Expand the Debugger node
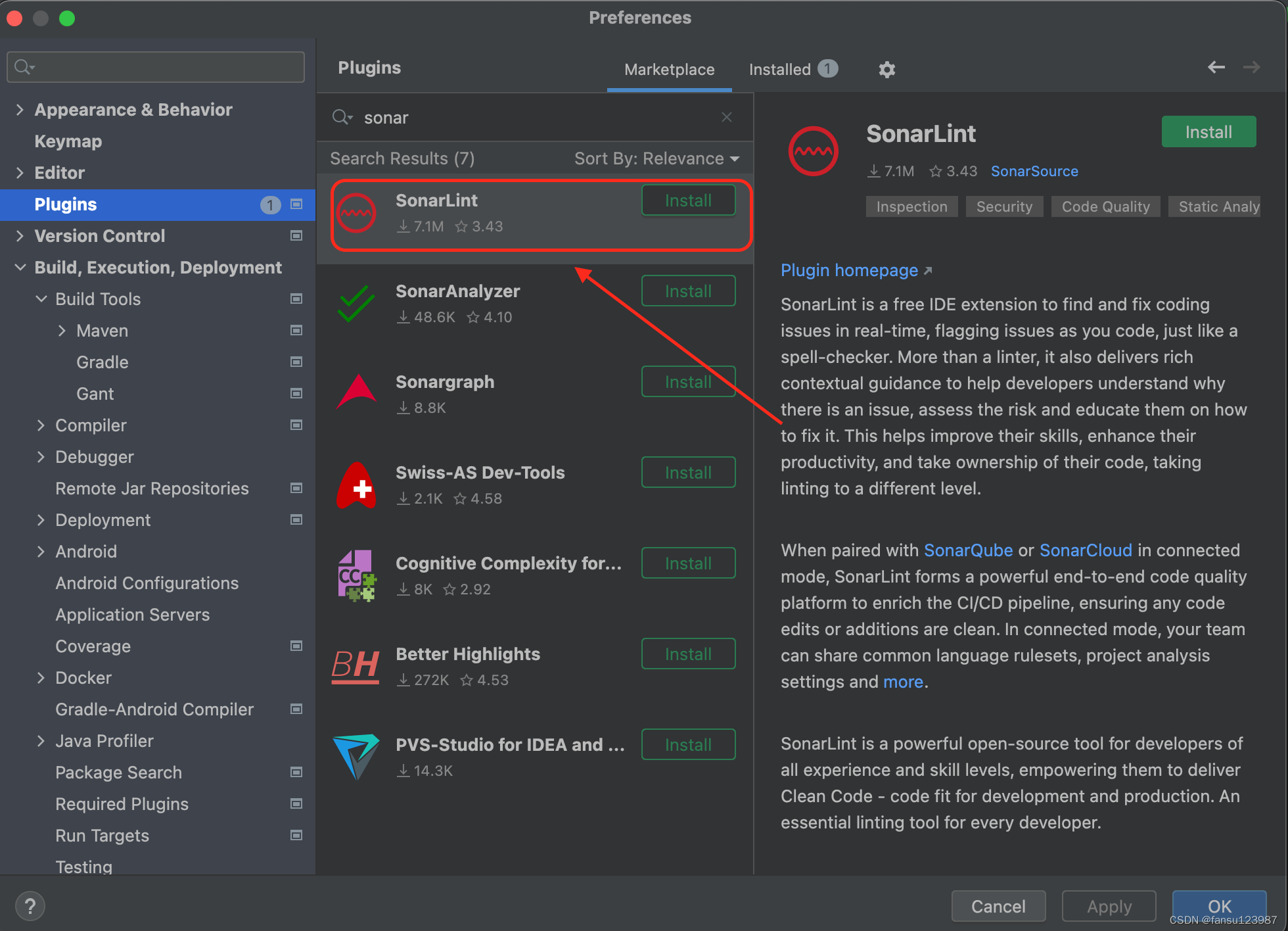Image resolution: width=1288 pixels, height=931 pixels. [x=41, y=457]
